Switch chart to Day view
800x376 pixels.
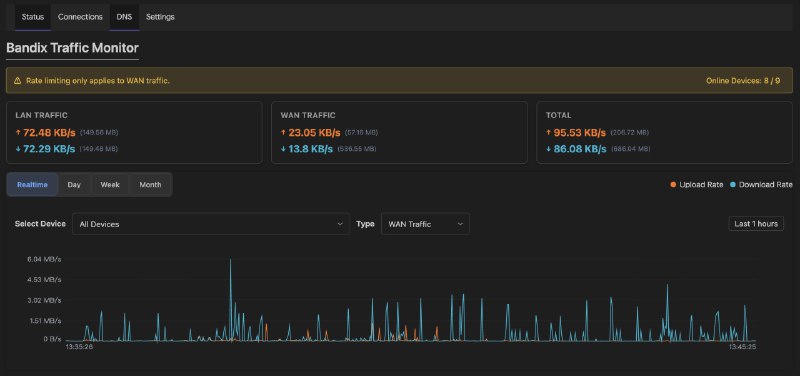click(x=74, y=185)
